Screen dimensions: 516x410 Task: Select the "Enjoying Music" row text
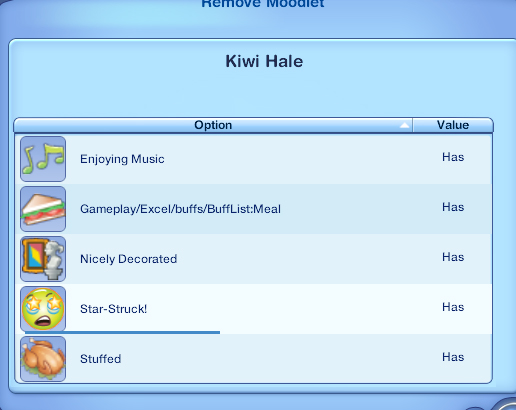(x=122, y=159)
